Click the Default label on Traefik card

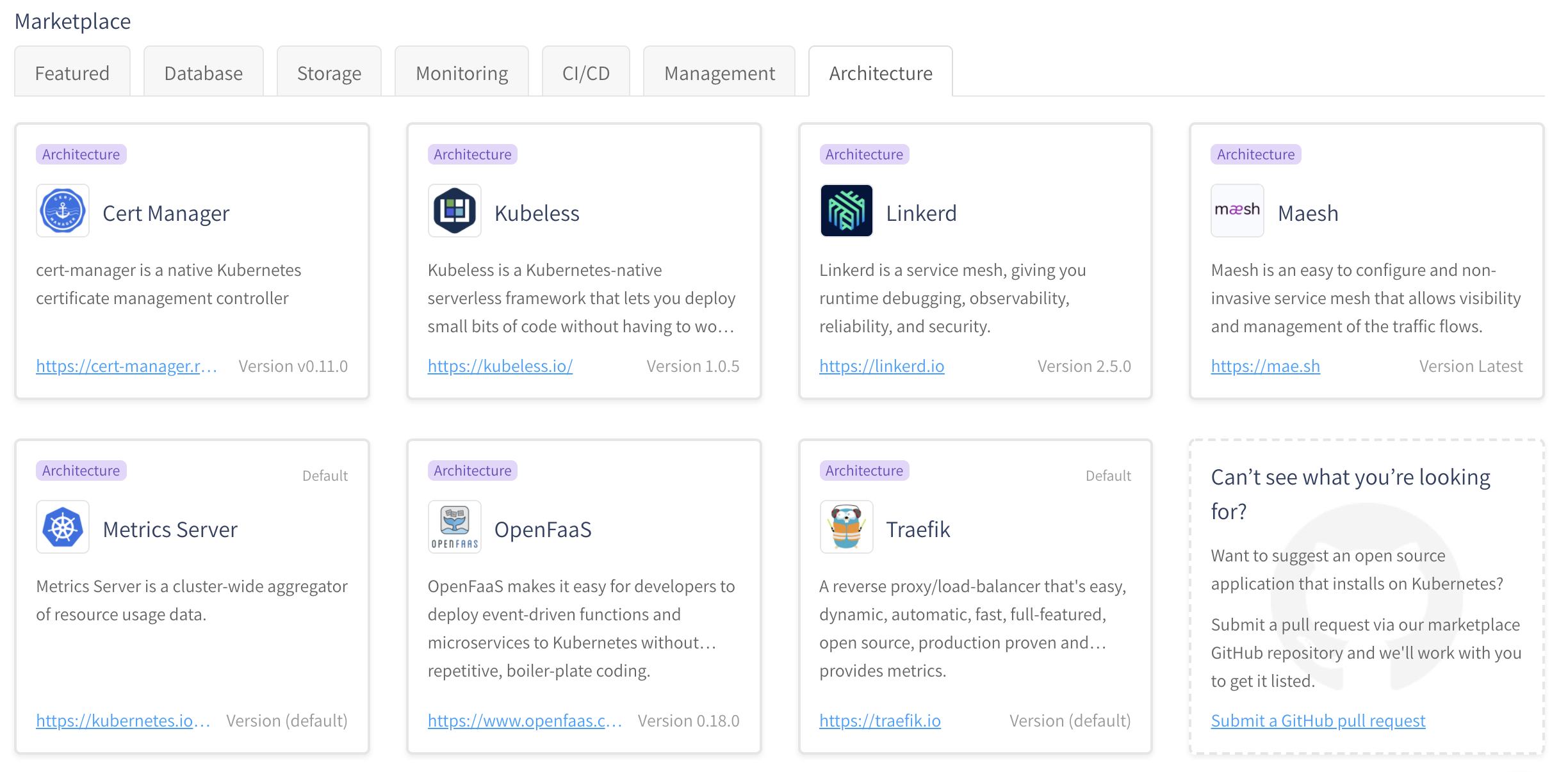point(1108,476)
